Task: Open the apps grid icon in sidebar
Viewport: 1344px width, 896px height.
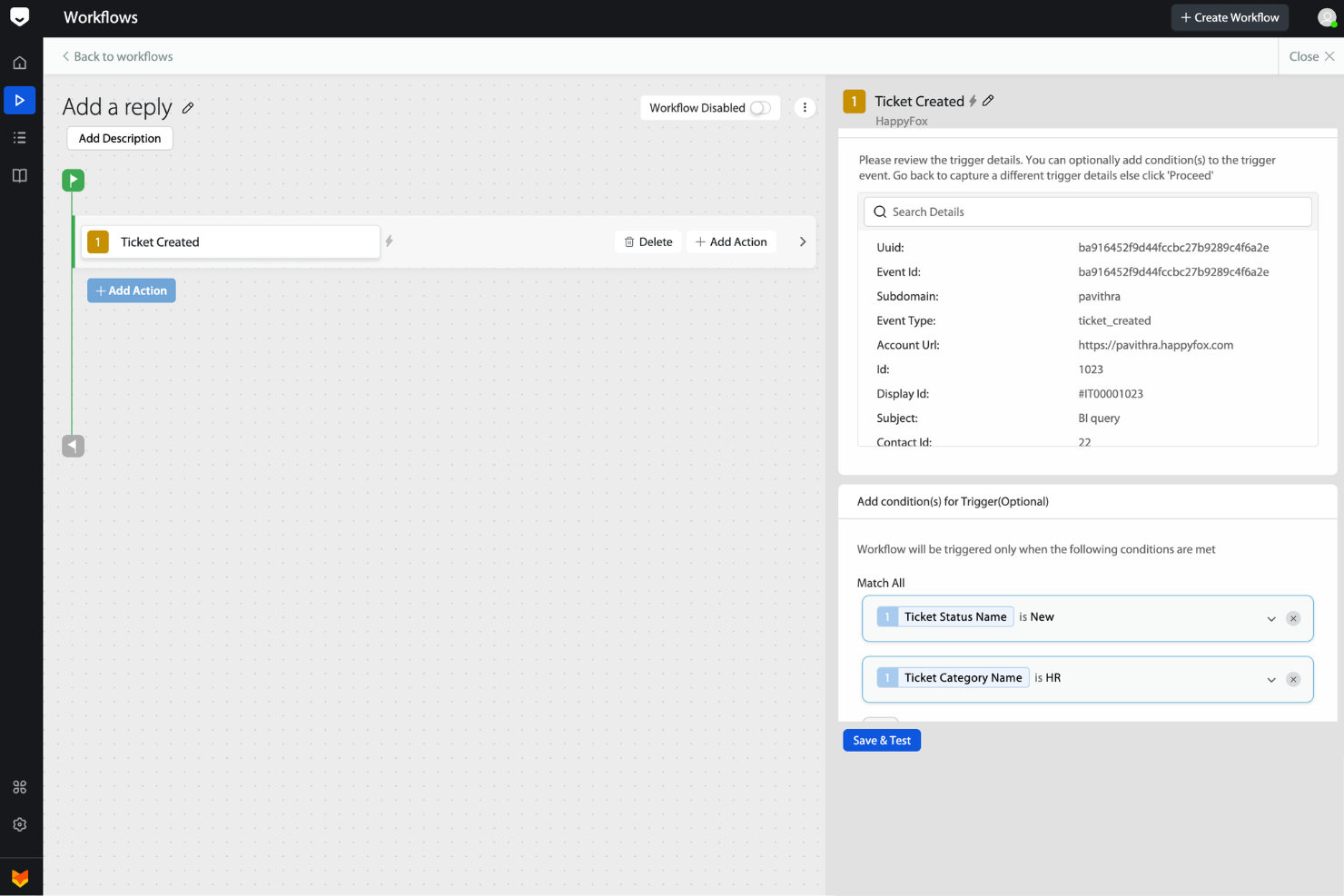Action: (20, 786)
